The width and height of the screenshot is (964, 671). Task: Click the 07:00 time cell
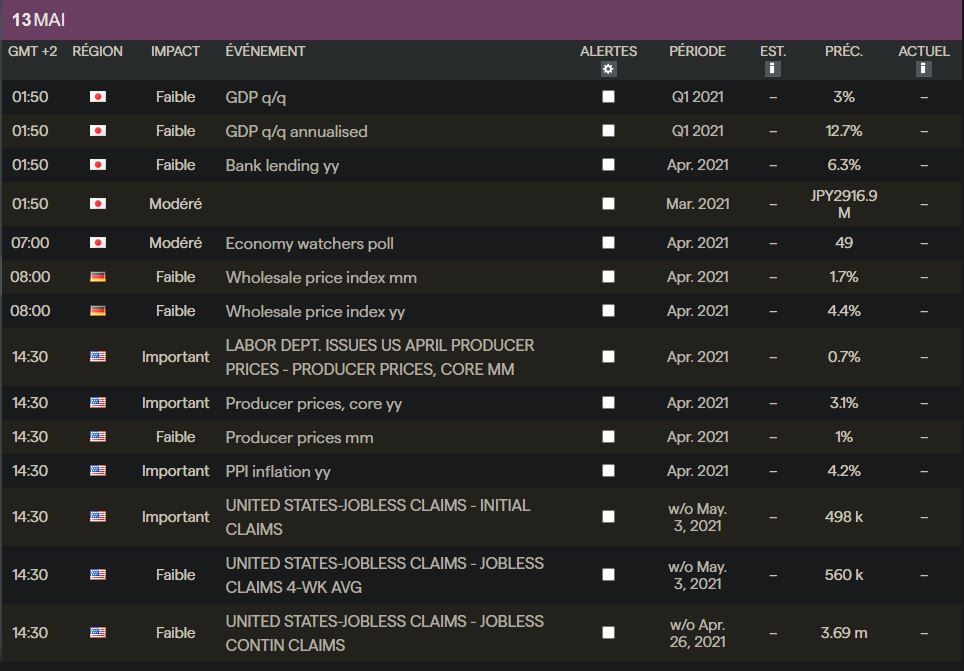[30, 243]
